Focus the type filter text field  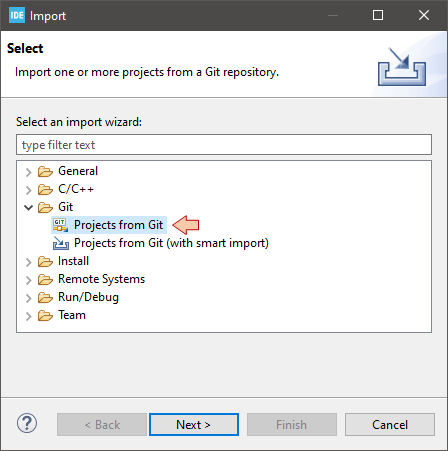(224, 145)
